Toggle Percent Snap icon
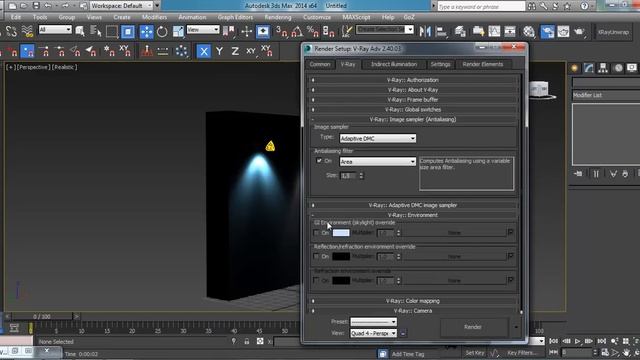 pos(313,31)
